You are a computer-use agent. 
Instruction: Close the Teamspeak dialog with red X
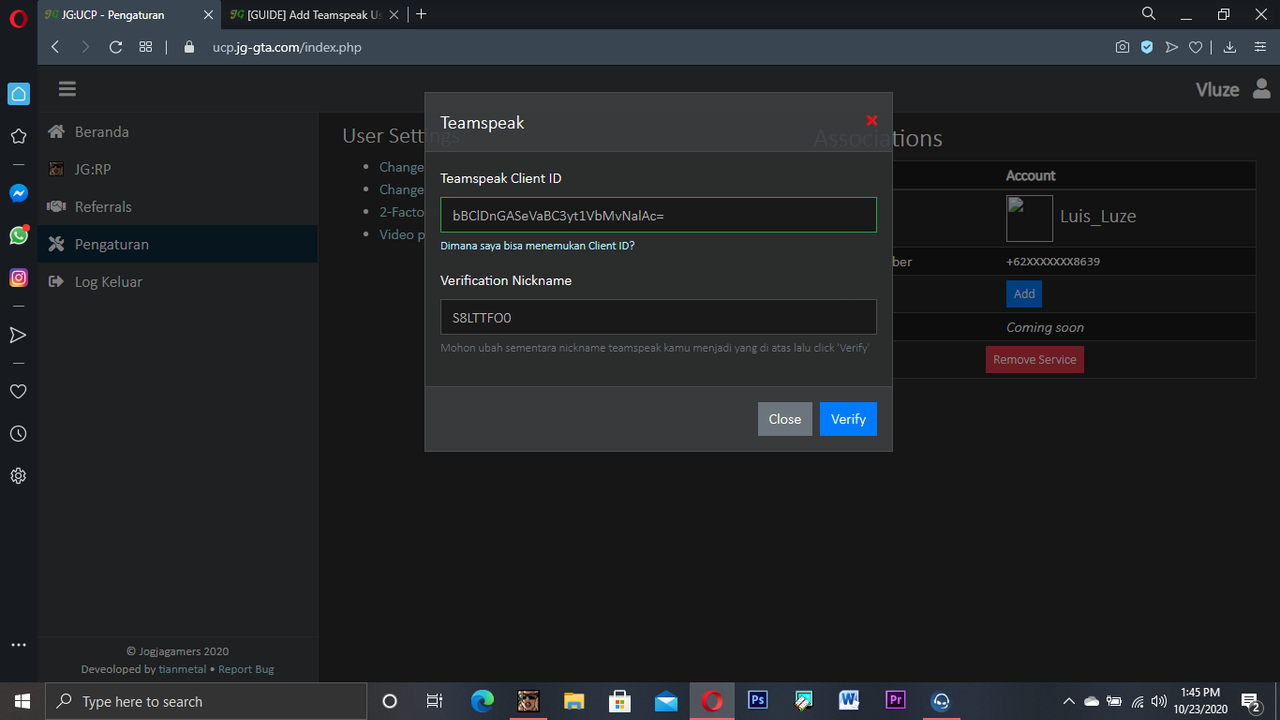click(x=871, y=121)
